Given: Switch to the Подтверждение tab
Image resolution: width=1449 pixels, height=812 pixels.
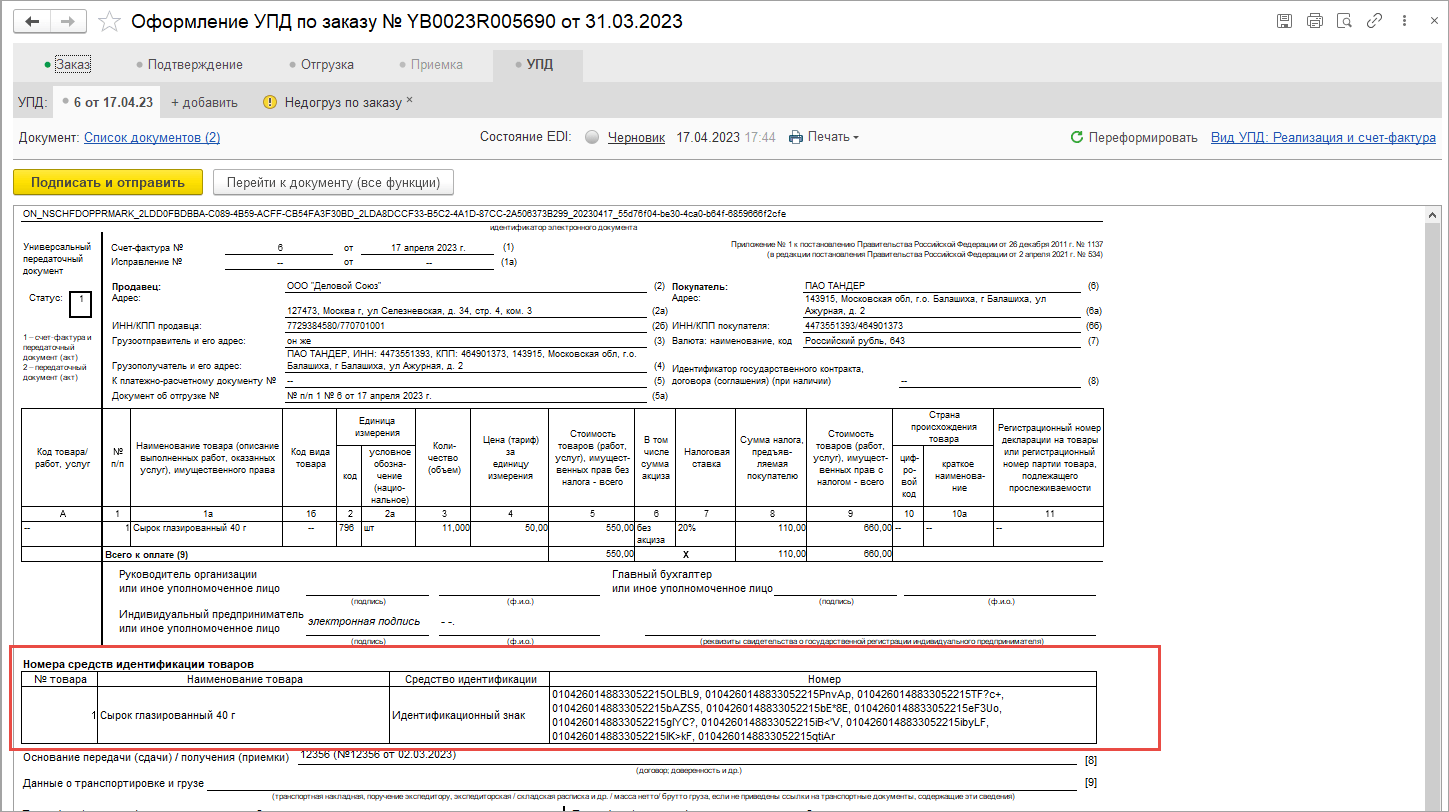Looking at the screenshot, I should click(x=194, y=65).
